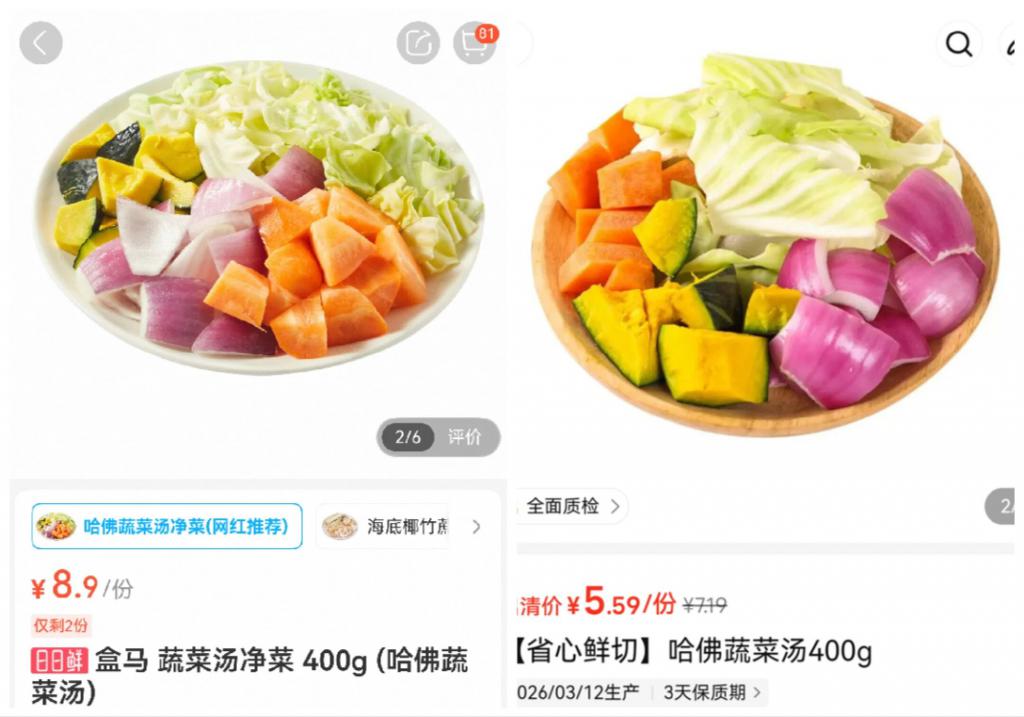Tap the partially visible icon beside search

[1012, 44]
